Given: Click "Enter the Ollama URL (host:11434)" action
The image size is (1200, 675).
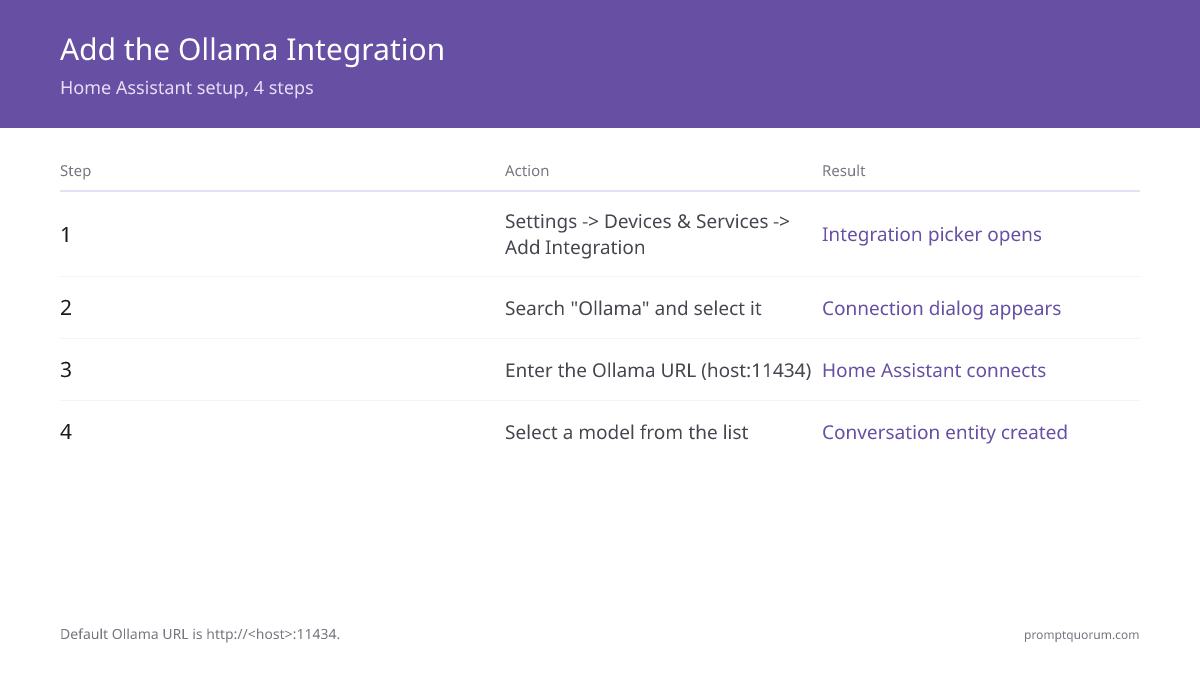Looking at the screenshot, I should (658, 370).
